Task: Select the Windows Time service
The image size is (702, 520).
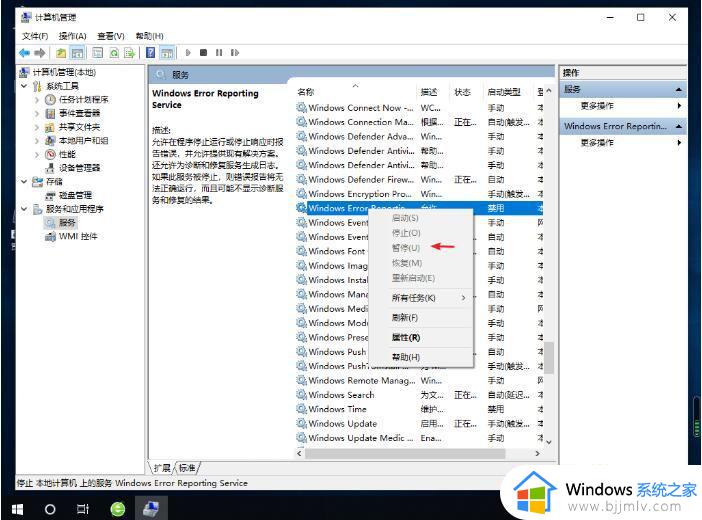Action: pyautogui.click(x=419, y=409)
